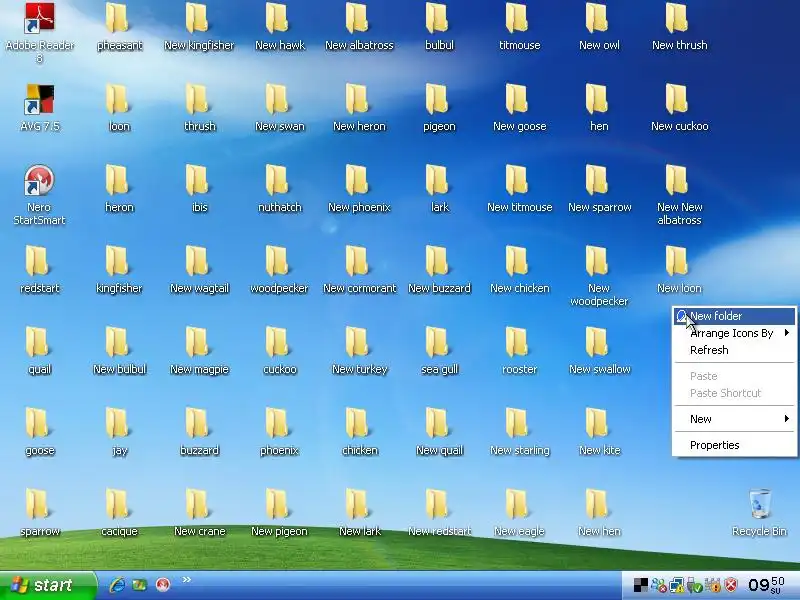
Task: Choose Refresh from the context menu
Action: [734, 350]
